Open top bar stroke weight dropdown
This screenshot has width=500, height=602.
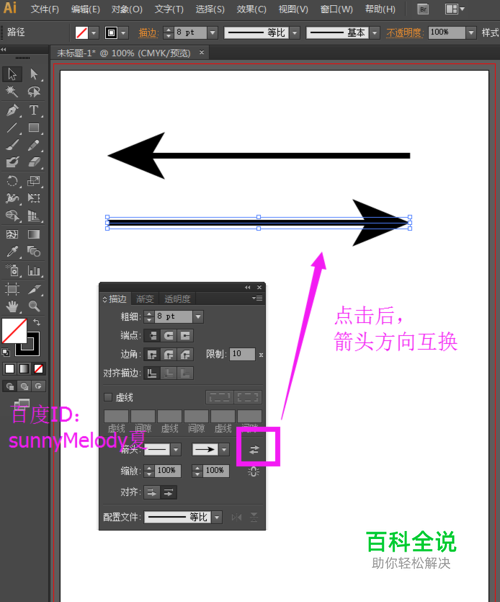pyautogui.click(x=213, y=33)
